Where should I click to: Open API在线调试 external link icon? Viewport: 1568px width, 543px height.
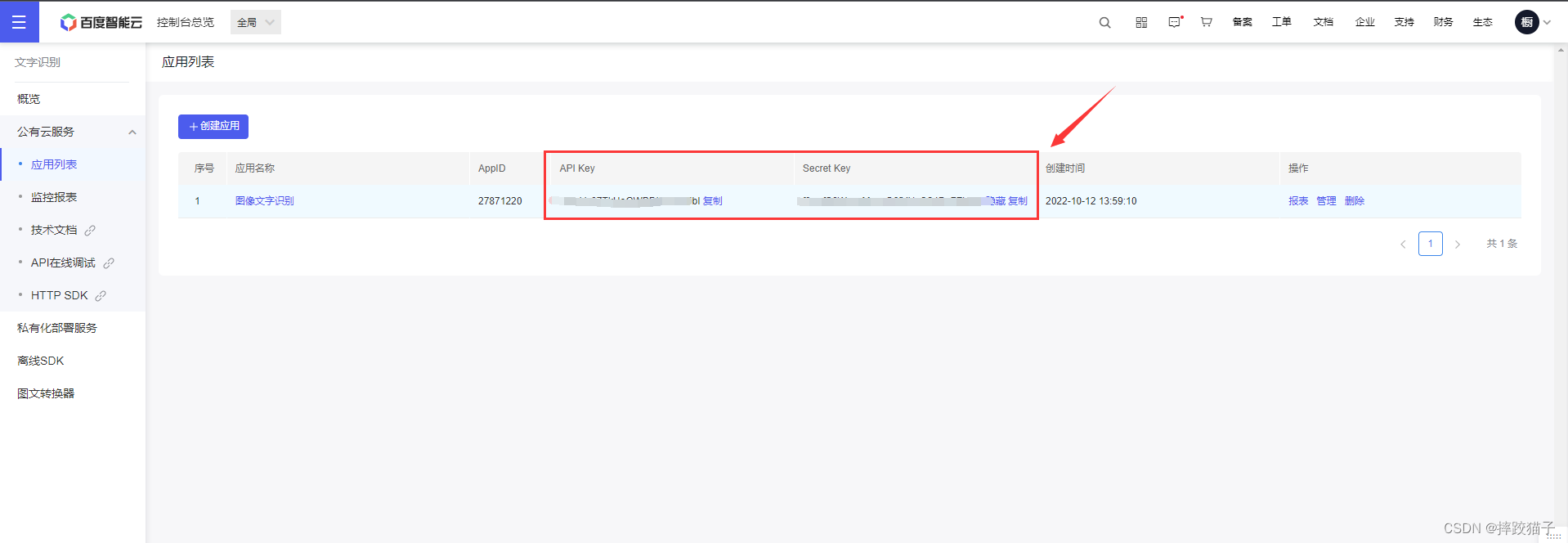(109, 263)
